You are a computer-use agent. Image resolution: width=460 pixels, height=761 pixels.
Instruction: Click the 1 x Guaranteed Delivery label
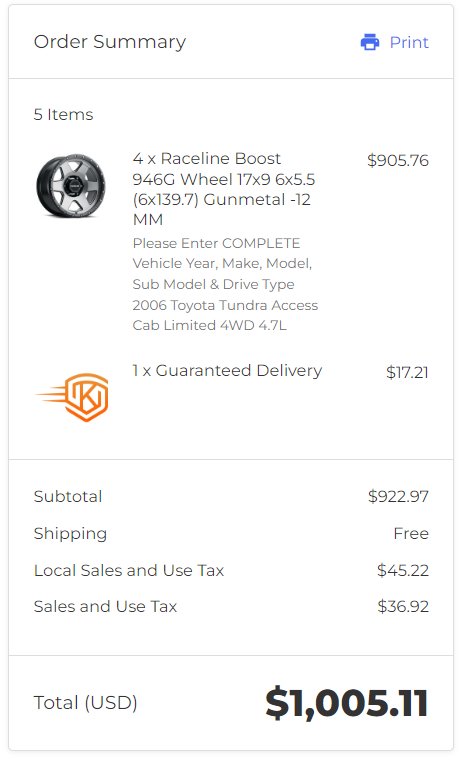pyautogui.click(x=227, y=370)
